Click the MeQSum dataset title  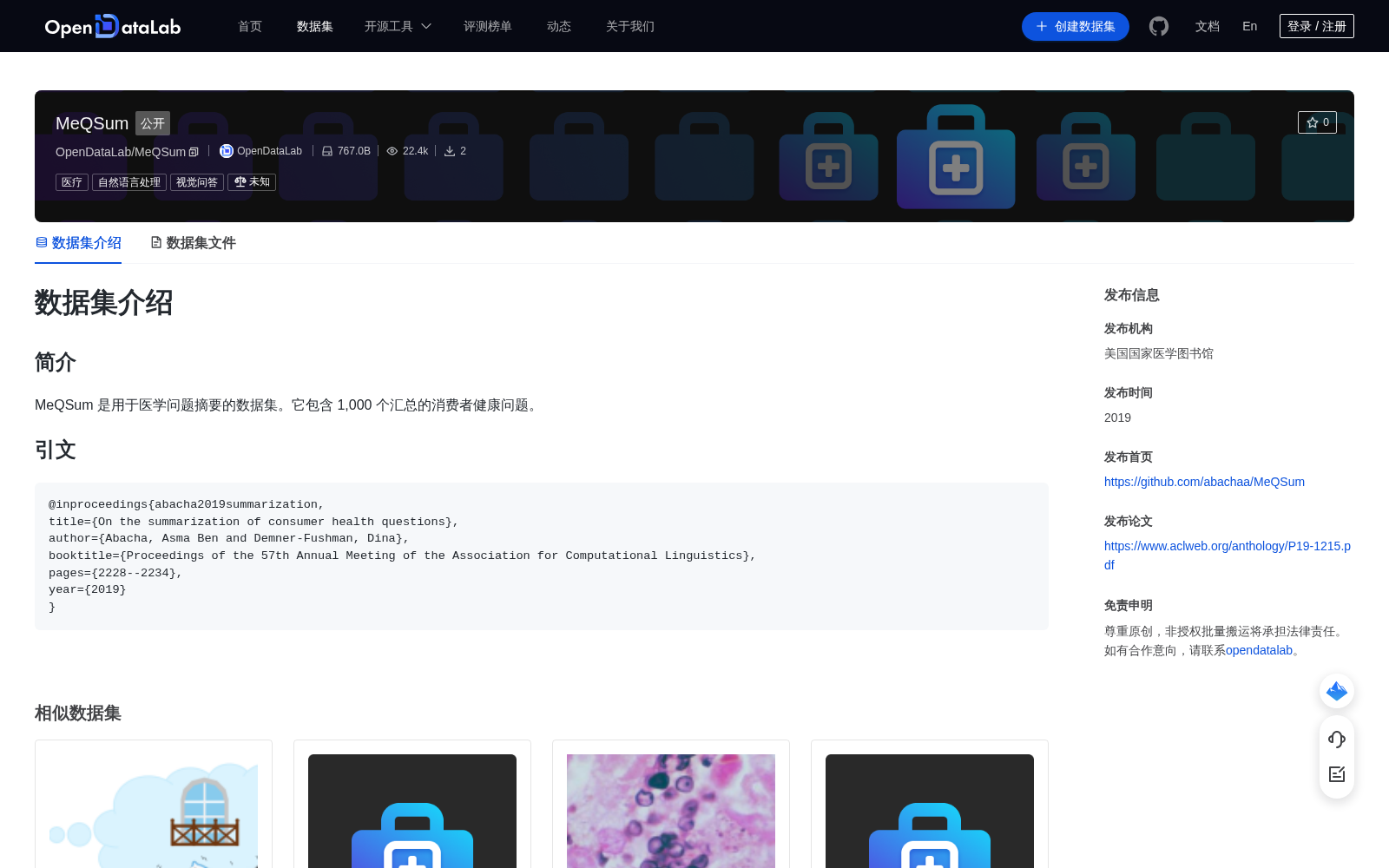92,123
